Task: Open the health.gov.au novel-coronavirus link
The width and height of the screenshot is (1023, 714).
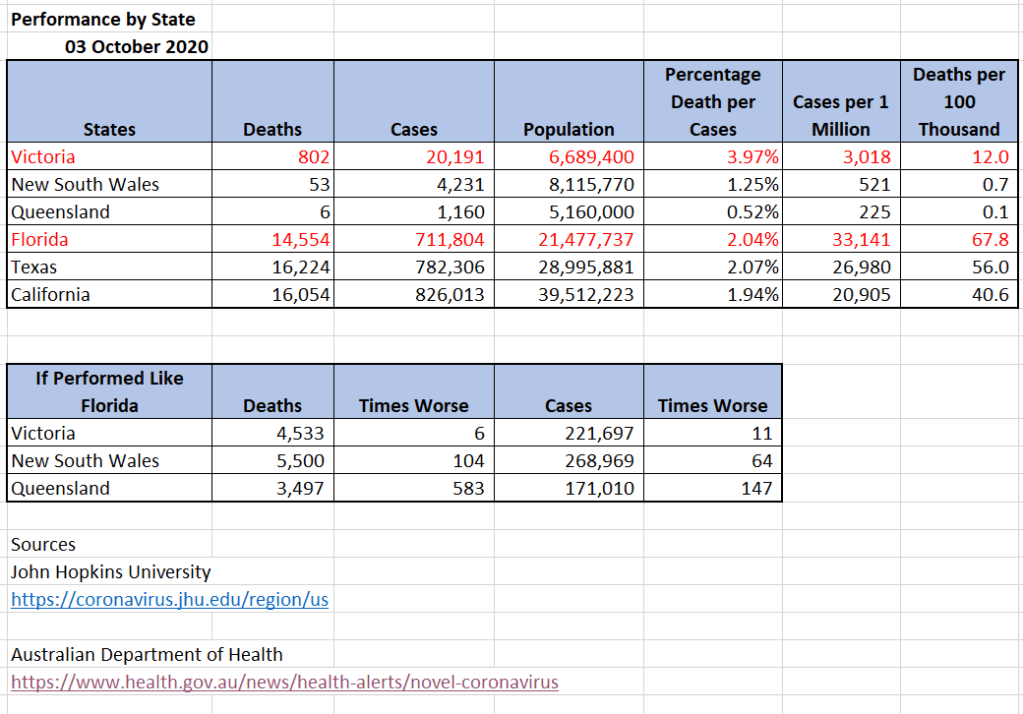Action: [284, 682]
